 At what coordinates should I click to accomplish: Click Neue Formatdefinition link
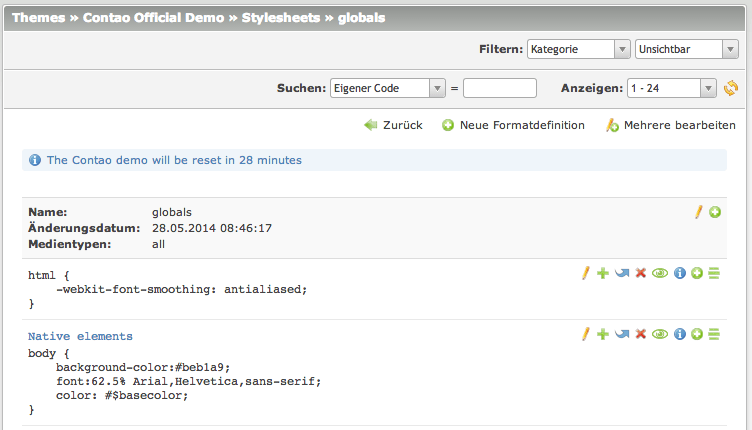coord(513,125)
